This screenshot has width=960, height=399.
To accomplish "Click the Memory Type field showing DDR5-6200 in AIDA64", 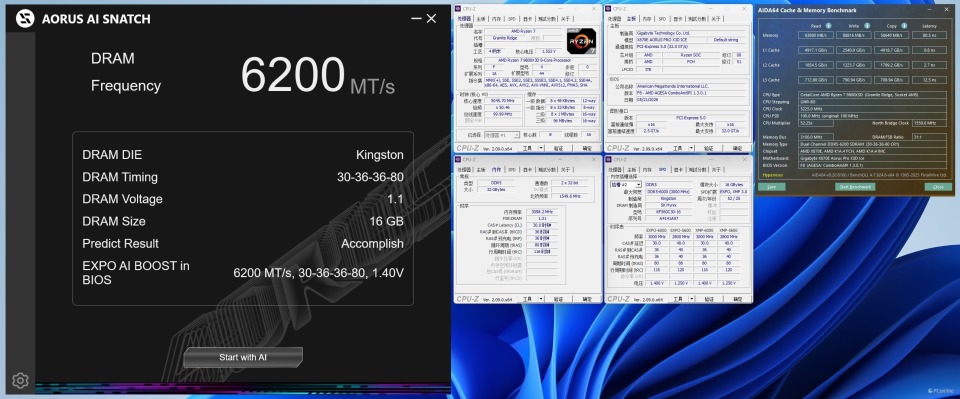I will [x=872, y=144].
